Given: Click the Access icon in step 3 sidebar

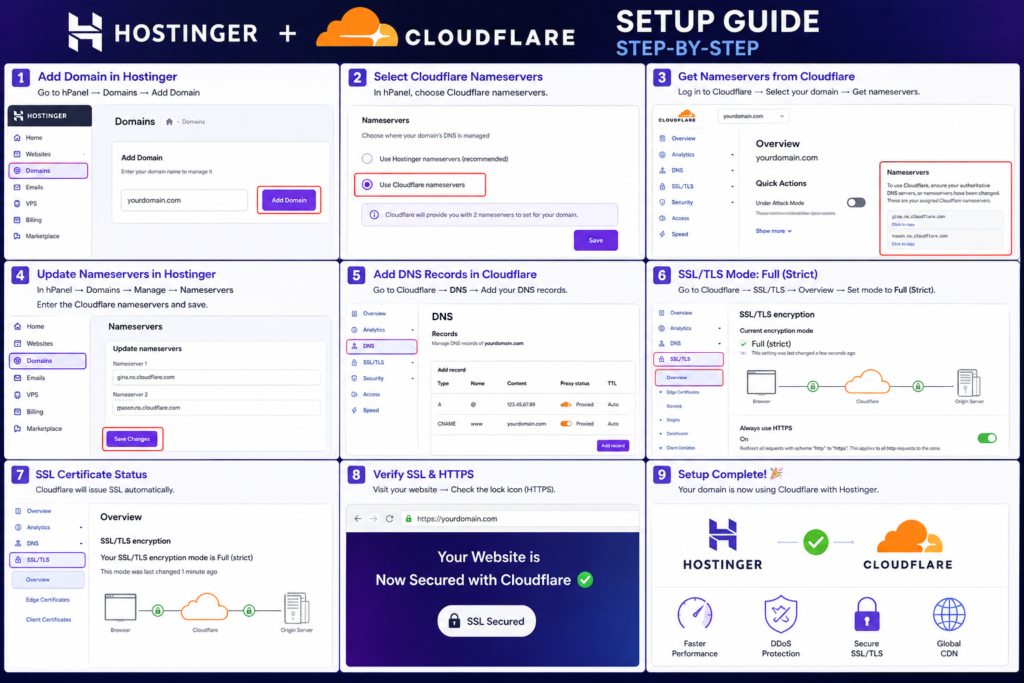Looking at the screenshot, I should 662,218.
